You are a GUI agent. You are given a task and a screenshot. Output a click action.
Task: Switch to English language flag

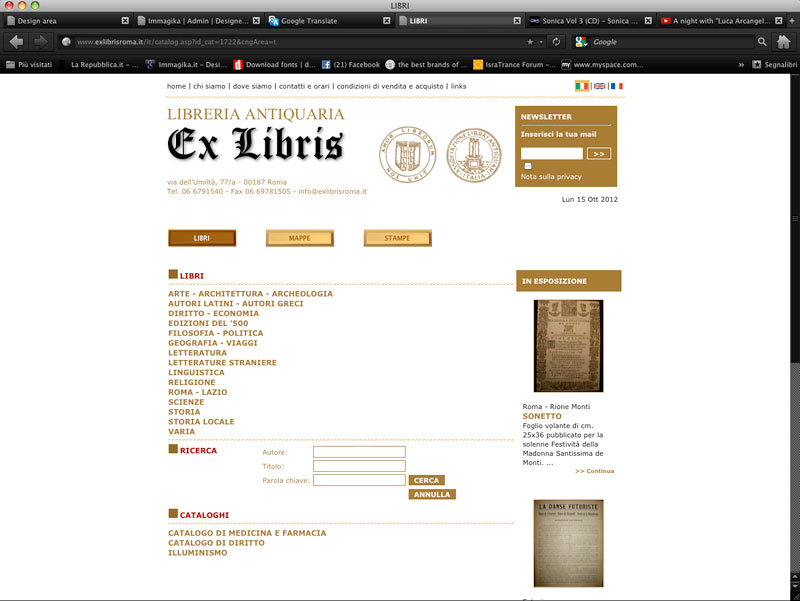click(x=599, y=86)
